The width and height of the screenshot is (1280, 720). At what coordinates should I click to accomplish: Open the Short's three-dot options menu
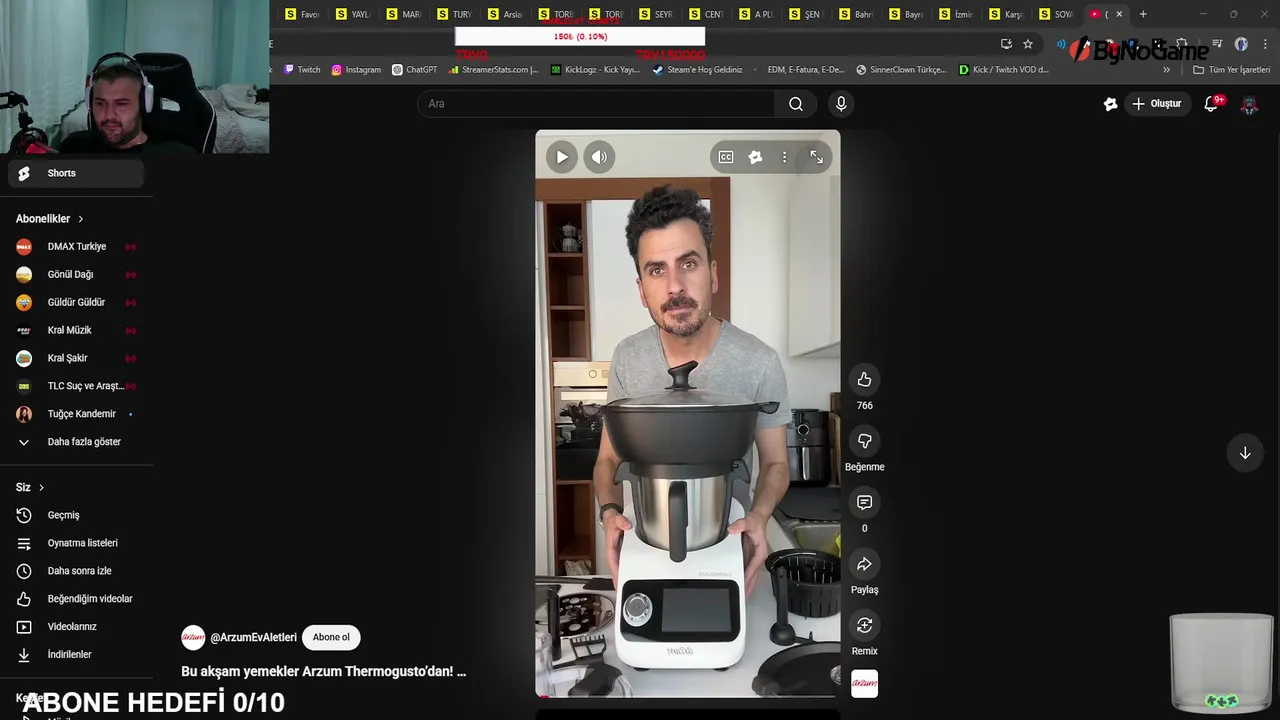(x=785, y=157)
